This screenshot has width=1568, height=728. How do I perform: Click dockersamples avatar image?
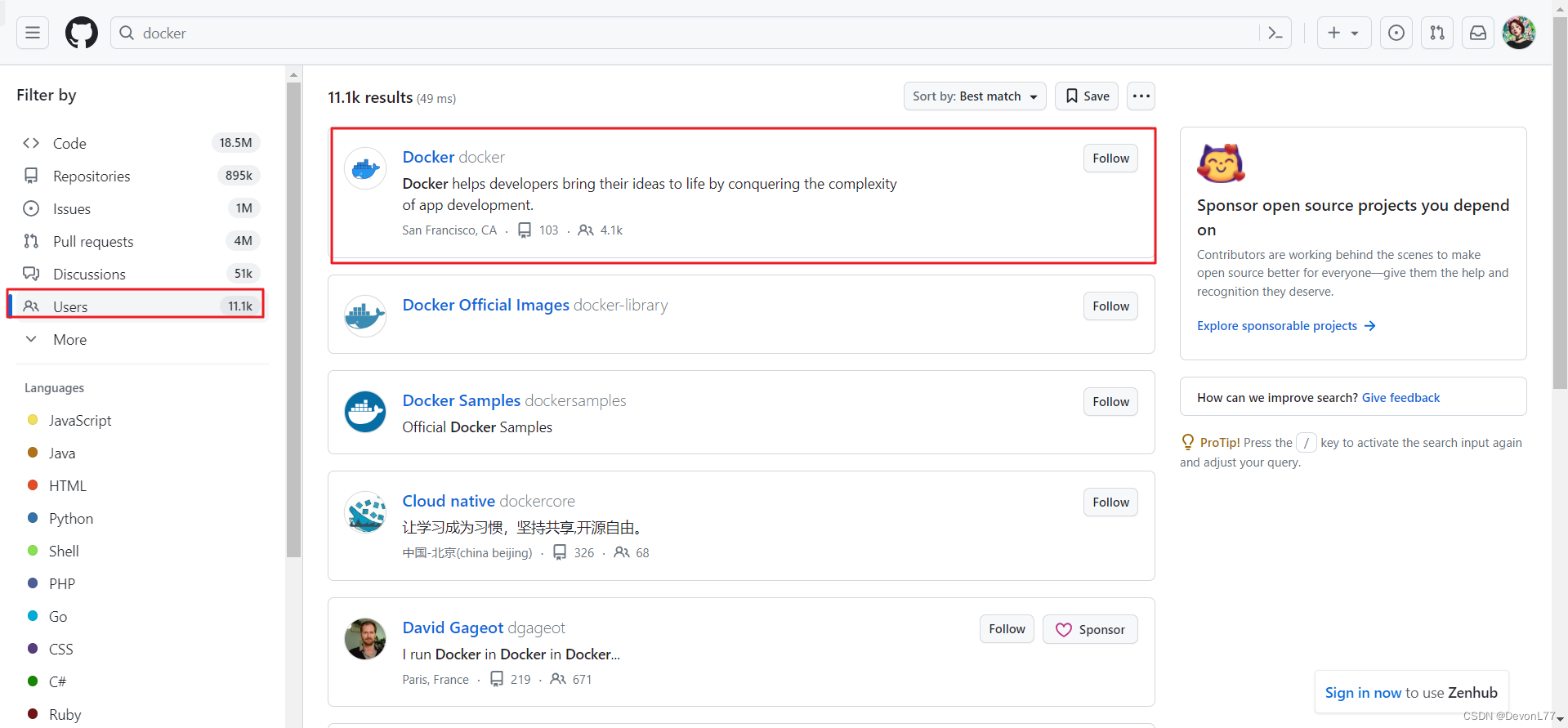pyautogui.click(x=365, y=412)
